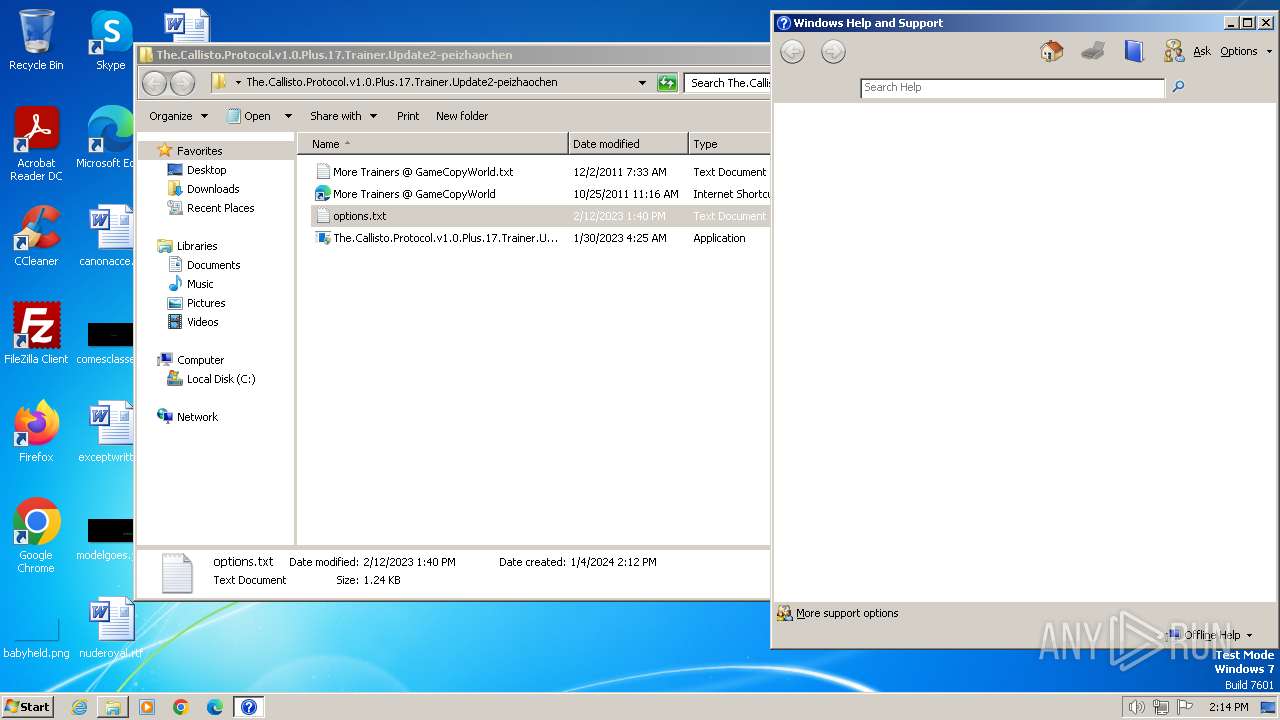The image size is (1280, 720).
Task: Select Recent Places in navigation pane
Action: (x=220, y=208)
